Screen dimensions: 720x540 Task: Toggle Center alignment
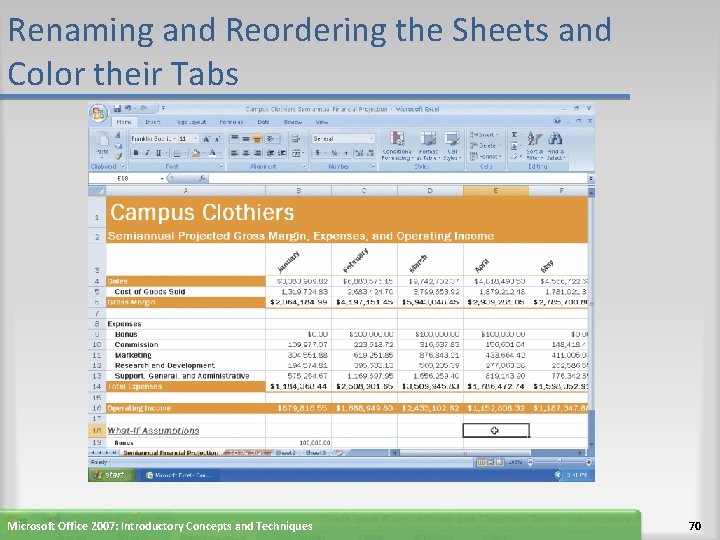pos(246,153)
